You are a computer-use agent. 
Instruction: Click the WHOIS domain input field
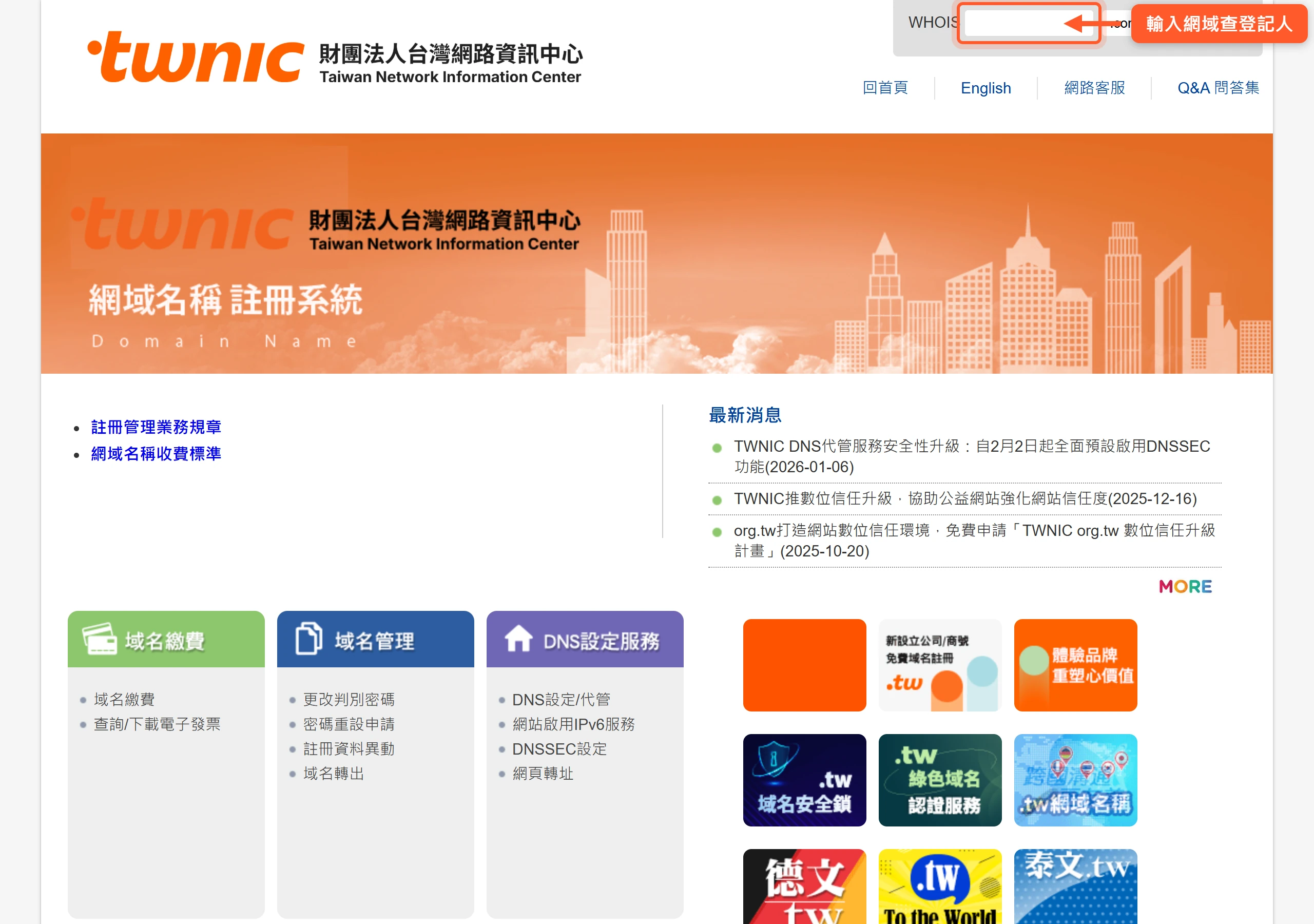pos(1029,24)
